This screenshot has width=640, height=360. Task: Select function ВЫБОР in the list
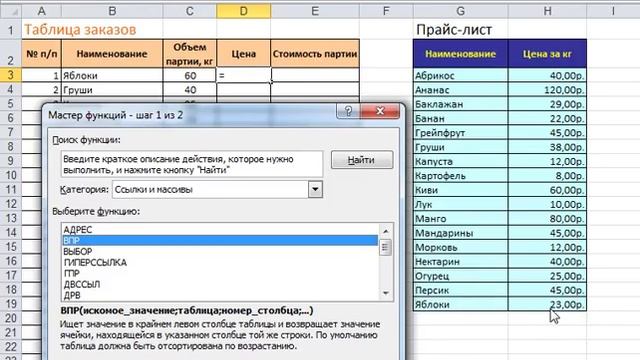[220, 251]
